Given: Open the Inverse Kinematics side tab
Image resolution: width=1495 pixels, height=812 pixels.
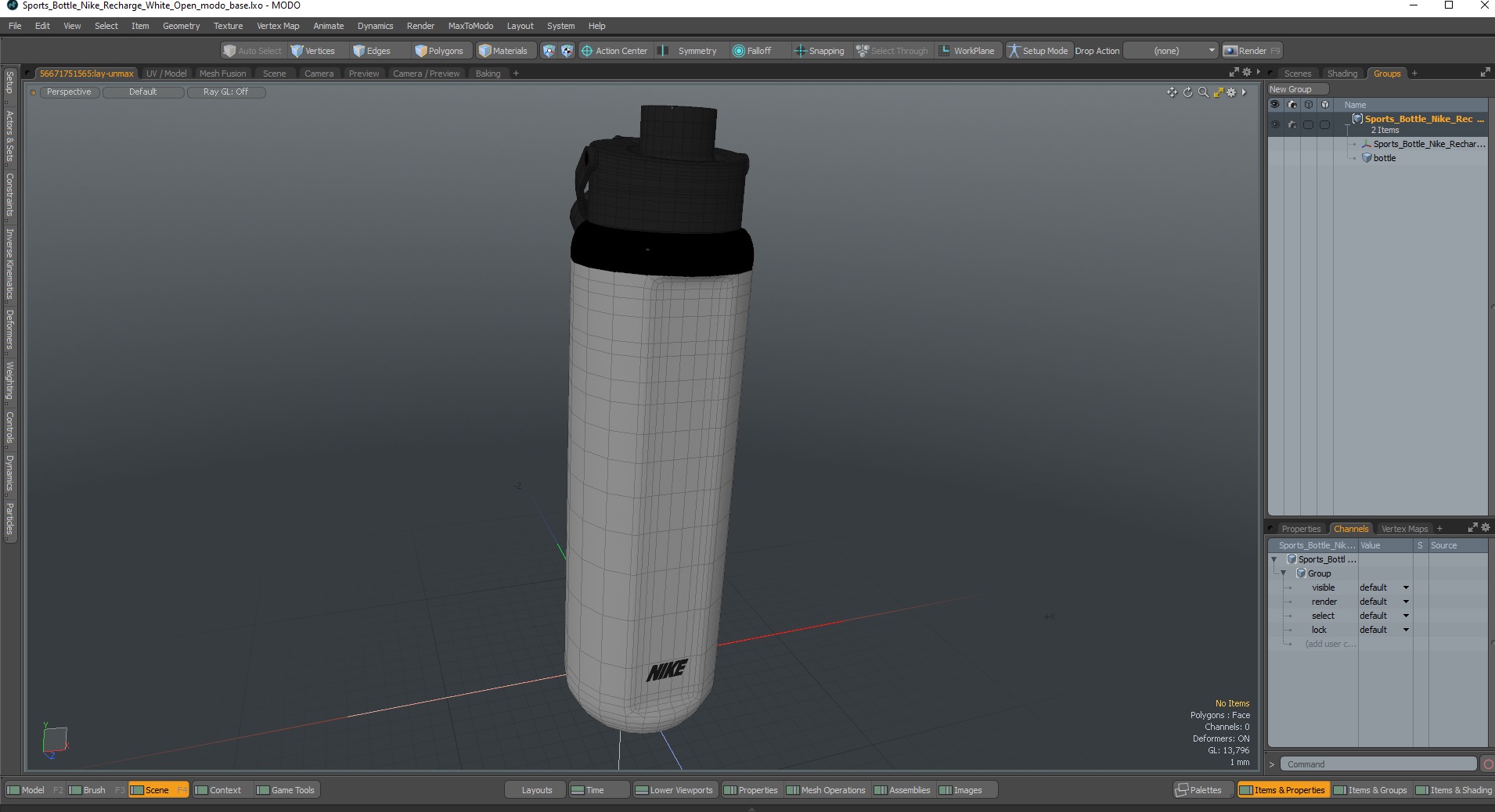Looking at the screenshot, I should pos(9,264).
